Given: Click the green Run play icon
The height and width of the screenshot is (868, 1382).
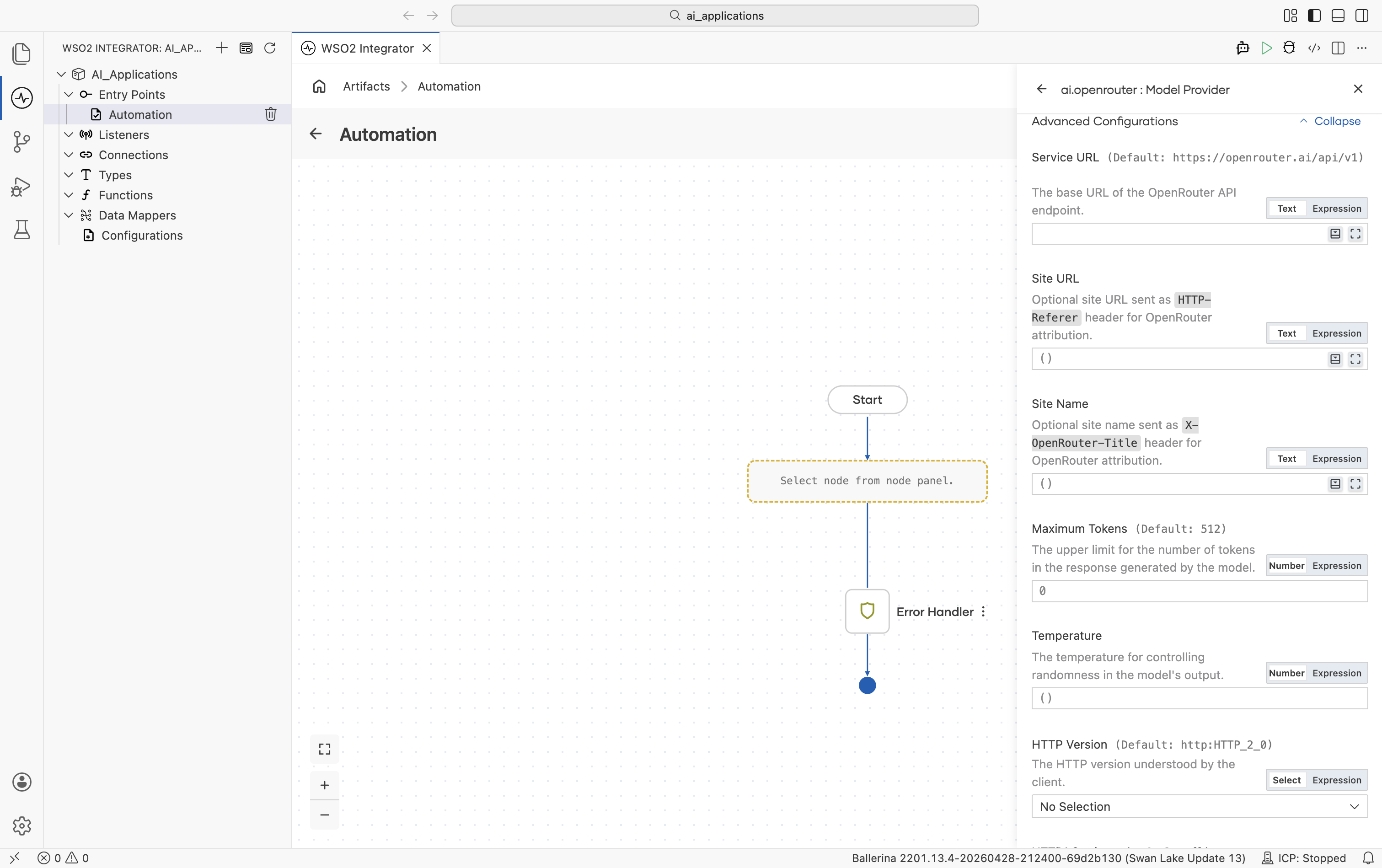Looking at the screenshot, I should click(x=1267, y=48).
